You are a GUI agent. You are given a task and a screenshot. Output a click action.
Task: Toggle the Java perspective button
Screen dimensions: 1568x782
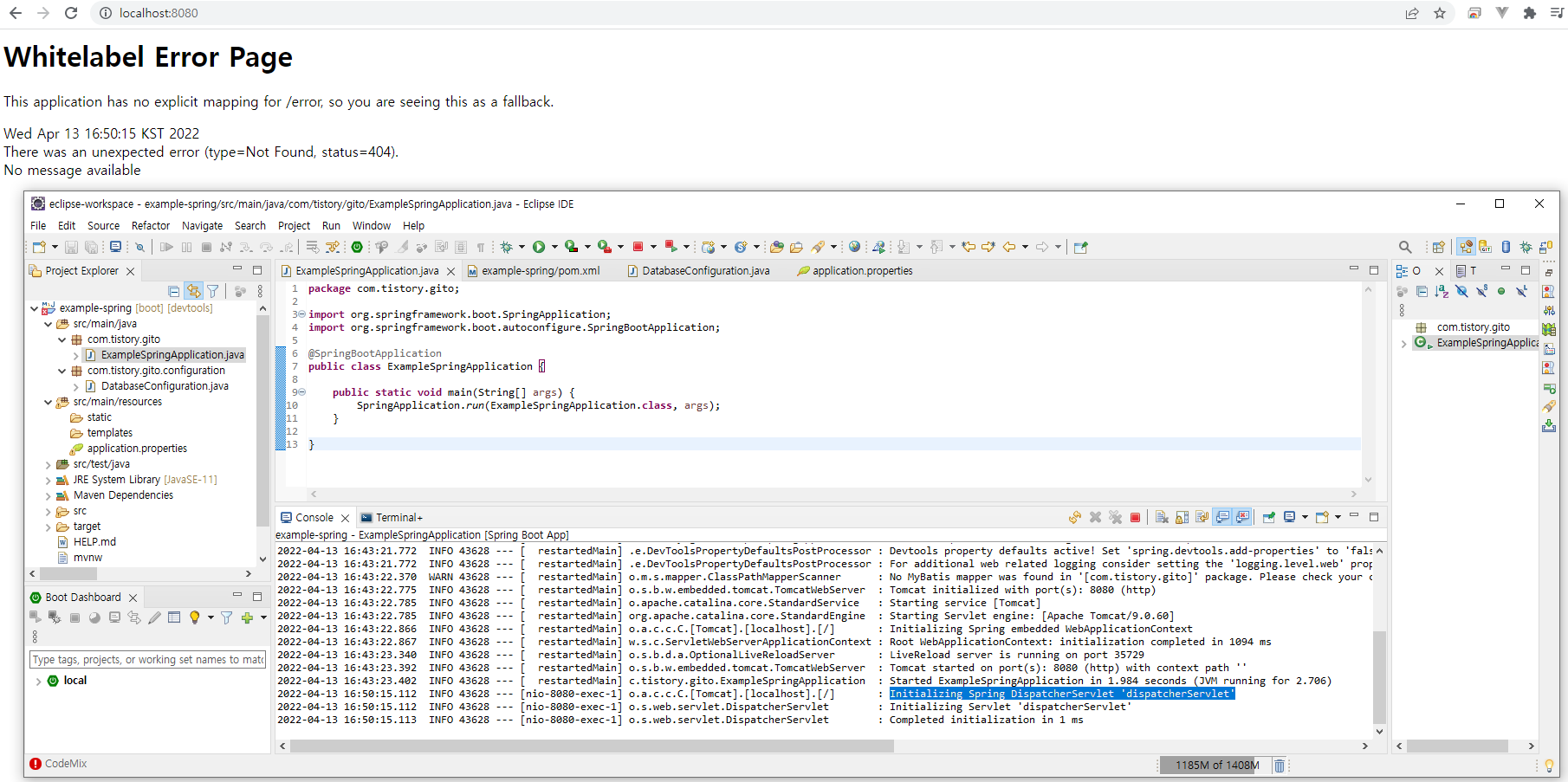(x=1466, y=248)
